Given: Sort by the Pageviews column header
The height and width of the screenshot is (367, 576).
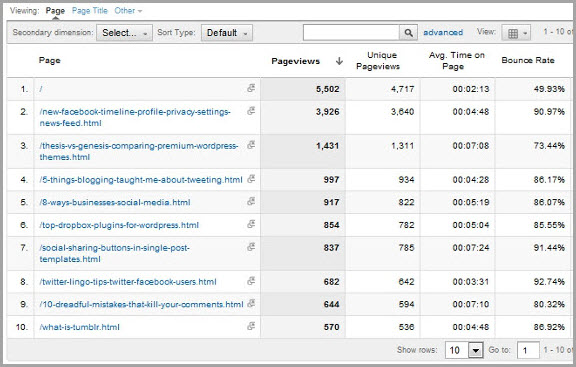Looking at the screenshot, I should (296, 61).
